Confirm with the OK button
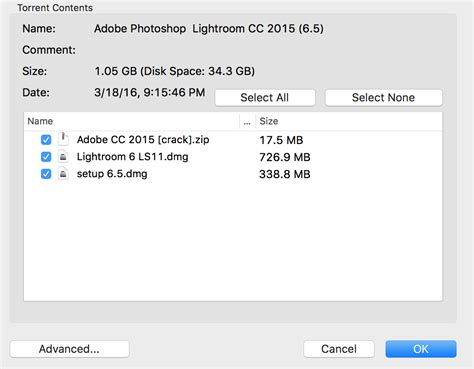The image size is (474, 369). (421, 349)
